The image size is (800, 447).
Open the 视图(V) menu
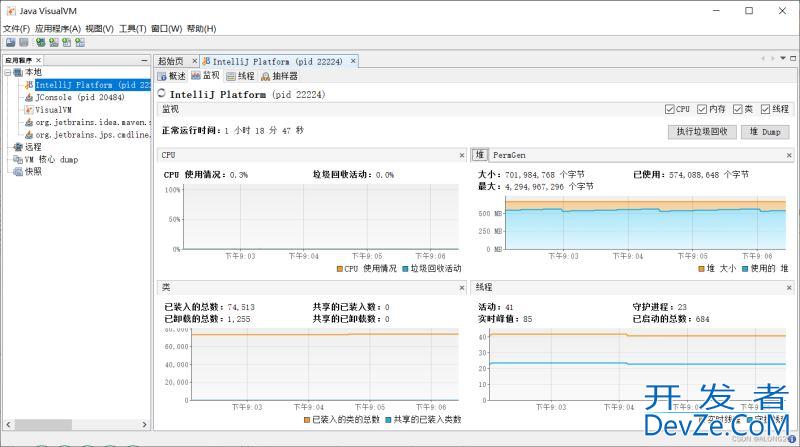pyautogui.click(x=99, y=29)
